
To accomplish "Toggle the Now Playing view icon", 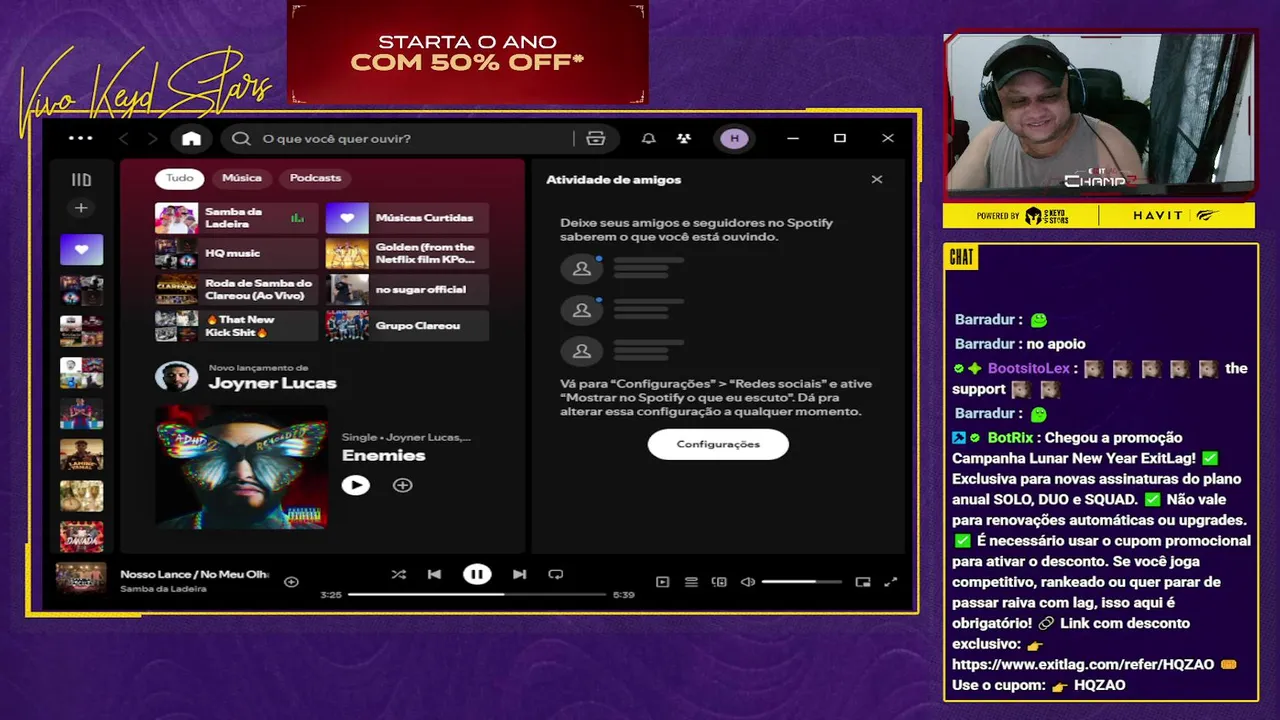I will point(662,582).
